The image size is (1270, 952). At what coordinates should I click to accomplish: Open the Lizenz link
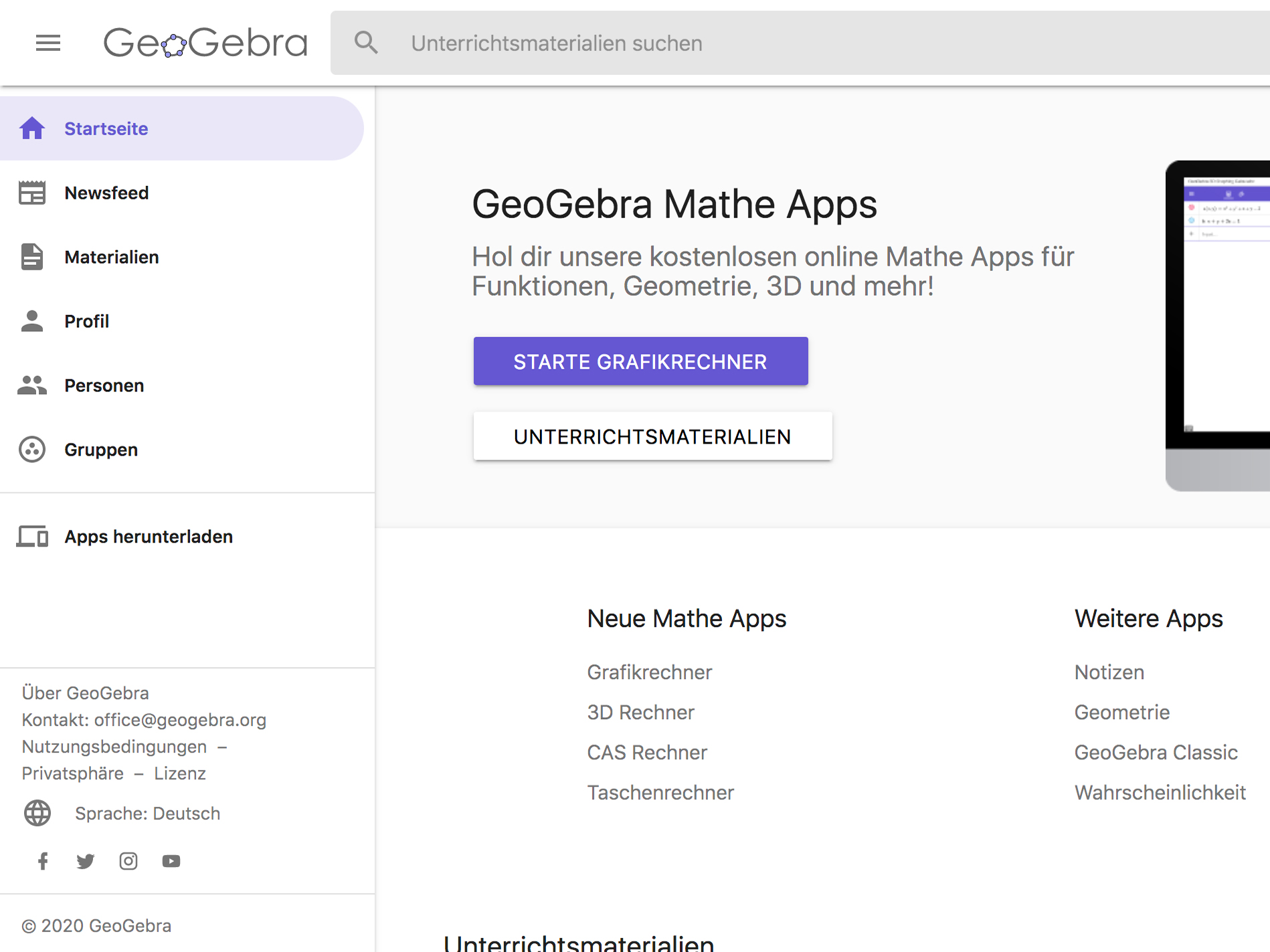tap(180, 773)
